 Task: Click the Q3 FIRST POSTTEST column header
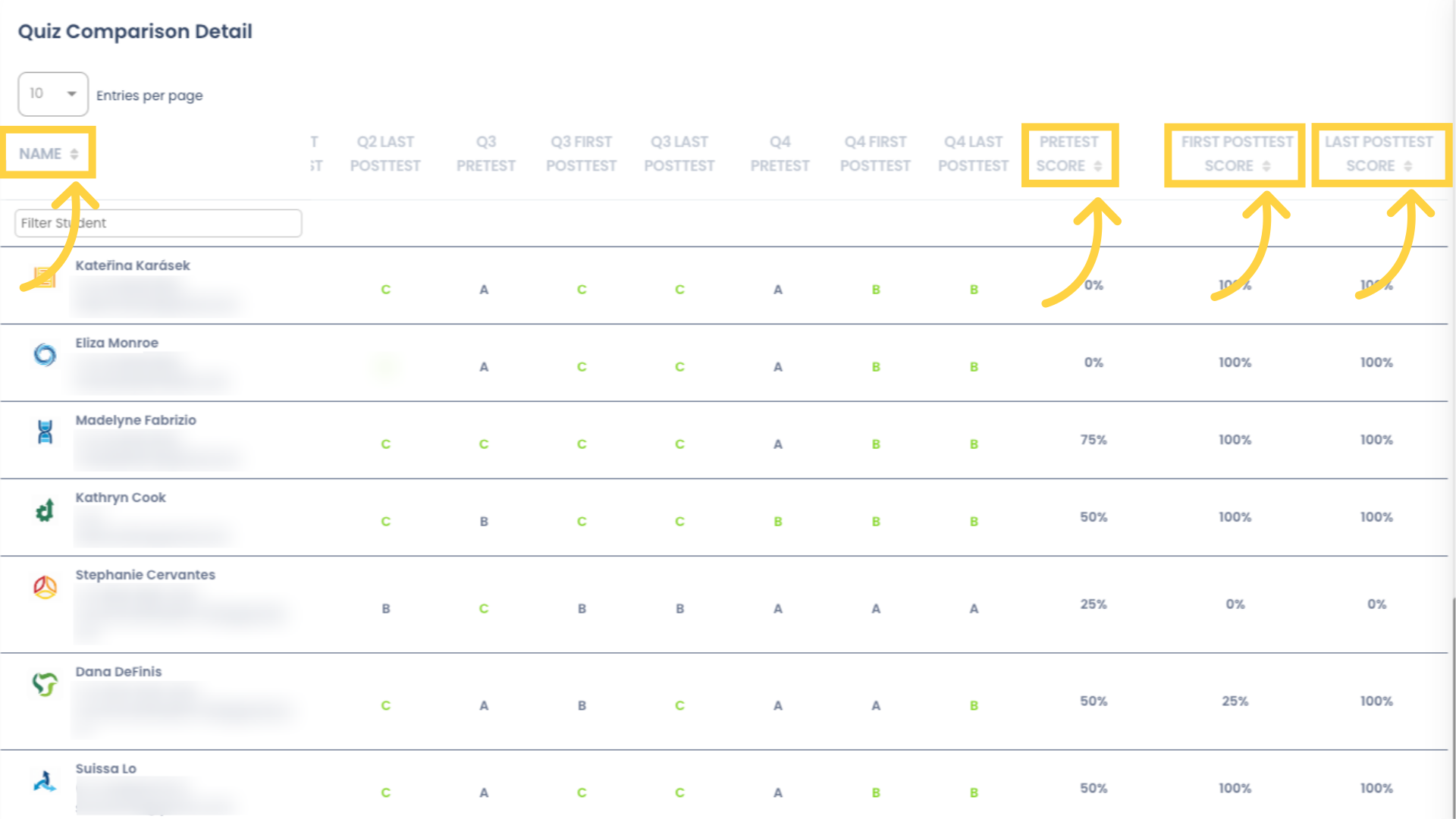(x=582, y=154)
